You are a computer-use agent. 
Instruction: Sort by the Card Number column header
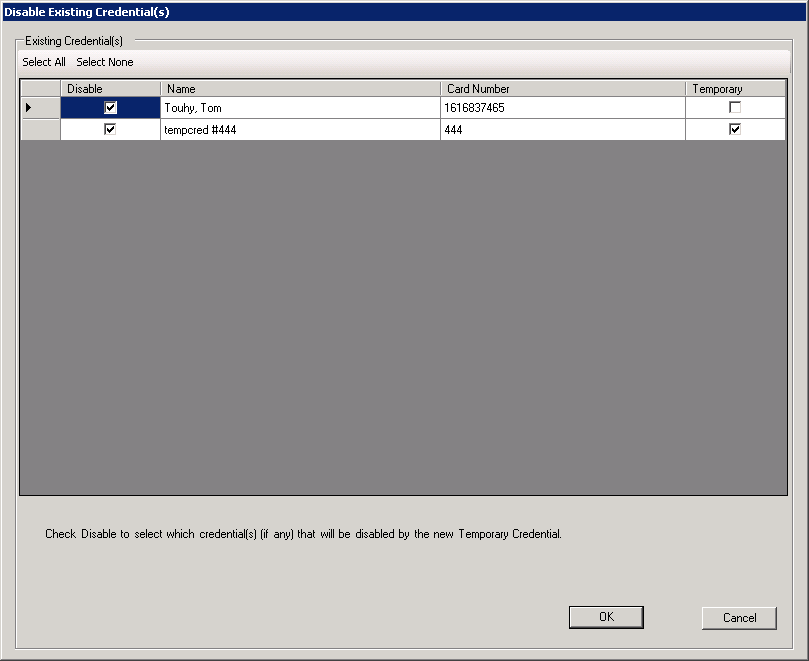(563, 89)
